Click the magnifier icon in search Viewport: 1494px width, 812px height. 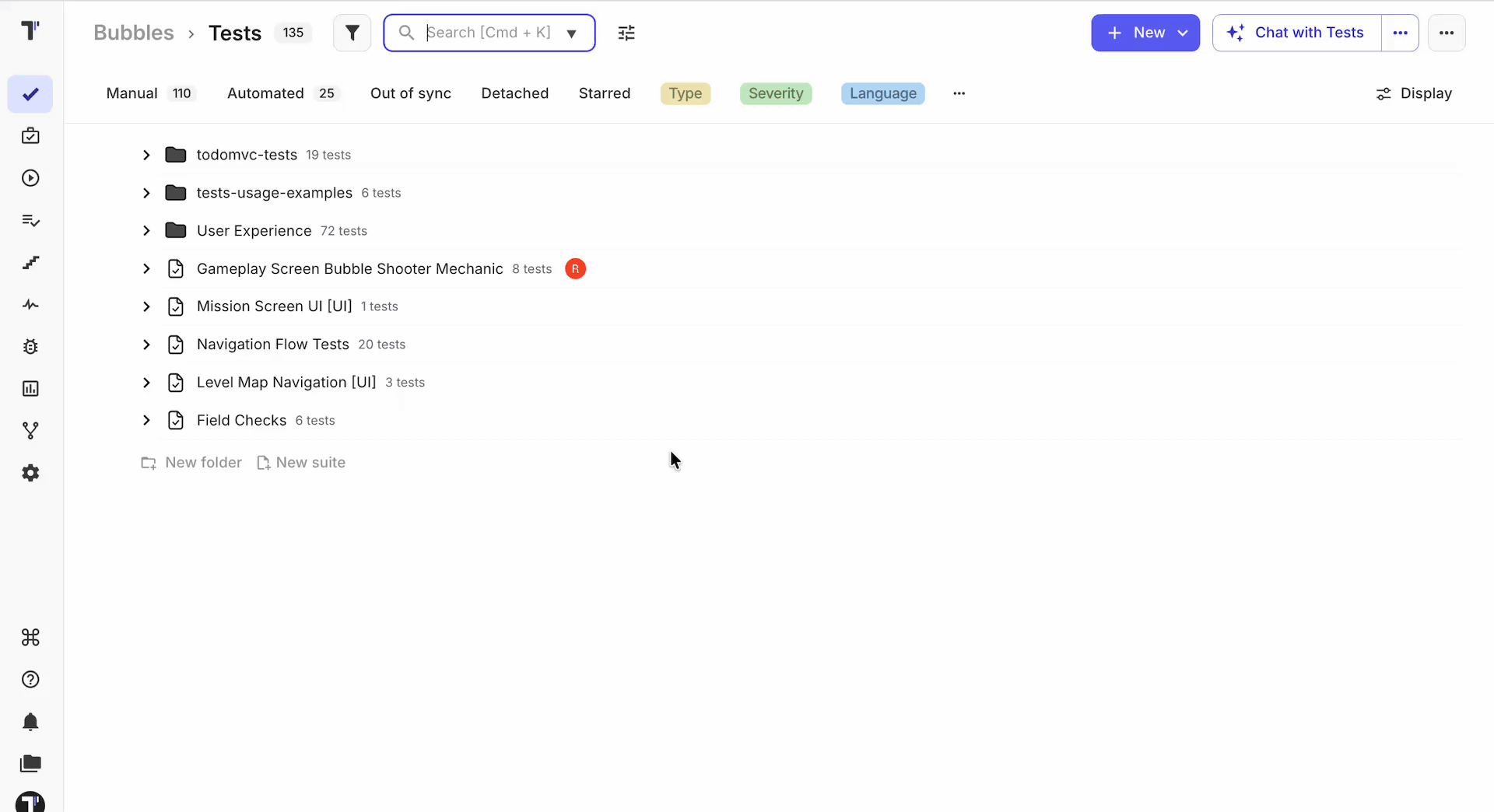[406, 33]
